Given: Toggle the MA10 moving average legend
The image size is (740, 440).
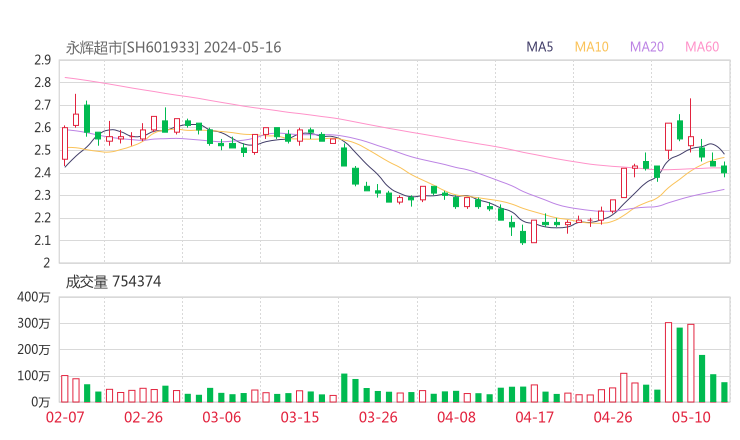Looking at the screenshot, I should (591, 47).
